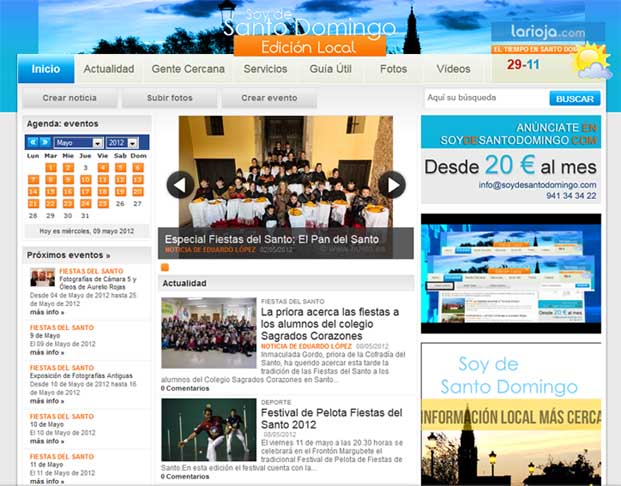Click the orange carousel page indicator
Viewport: 621px width, 486px height.
pyautogui.click(x=165, y=267)
